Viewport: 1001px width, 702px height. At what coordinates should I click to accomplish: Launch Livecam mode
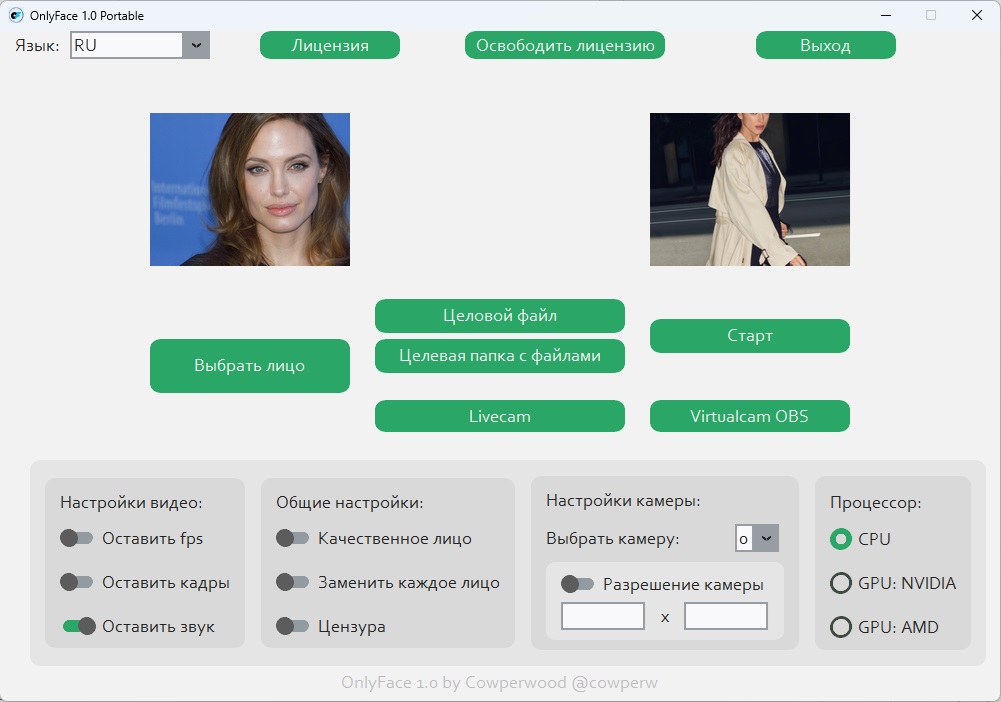pos(500,416)
